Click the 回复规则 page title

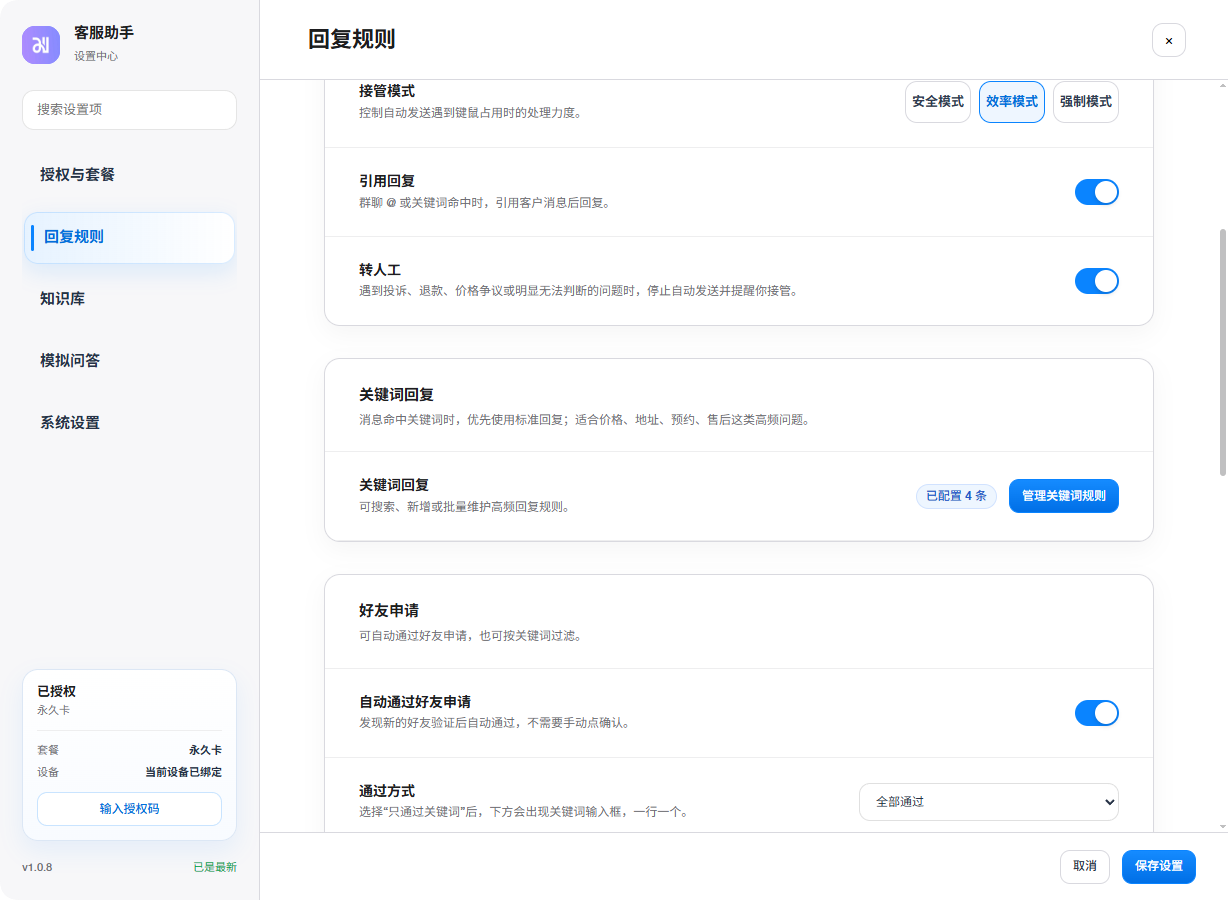352,40
